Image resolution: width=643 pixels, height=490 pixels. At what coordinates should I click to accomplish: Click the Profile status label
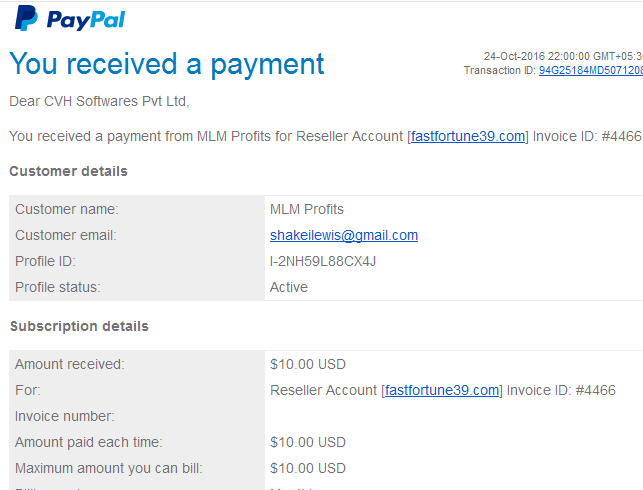57,287
